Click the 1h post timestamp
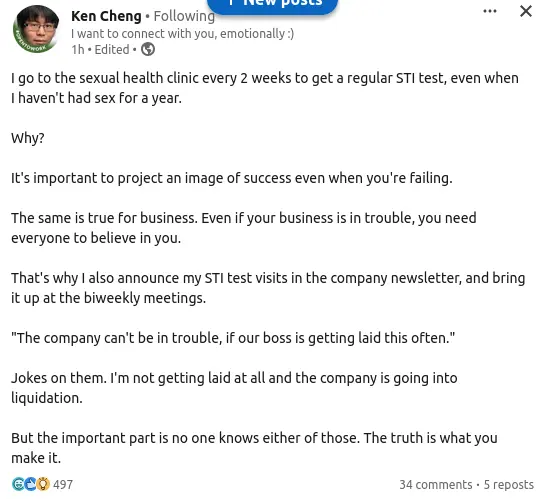The height and width of the screenshot is (499, 548). pyautogui.click(x=78, y=50)
